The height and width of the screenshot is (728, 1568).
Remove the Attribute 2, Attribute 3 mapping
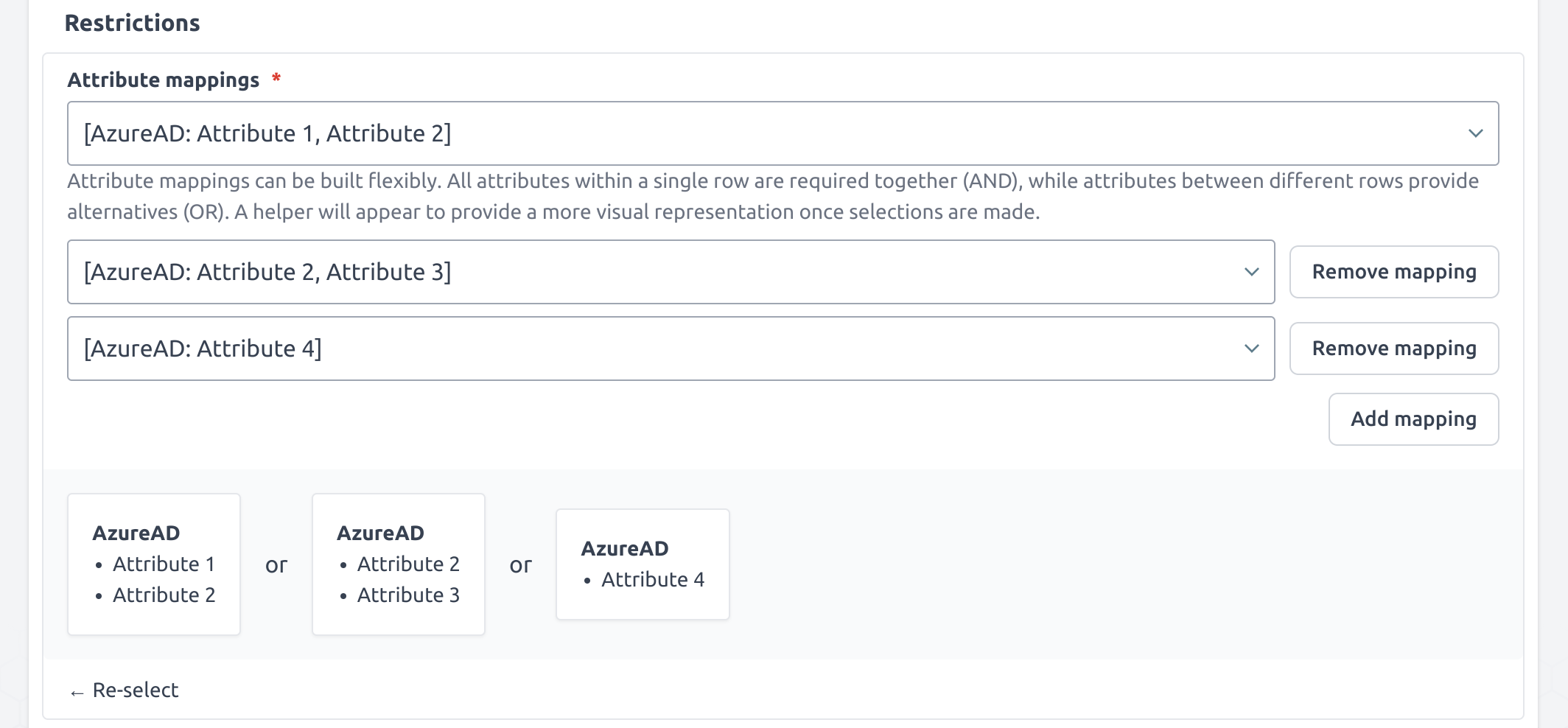tap(1393, 272)
